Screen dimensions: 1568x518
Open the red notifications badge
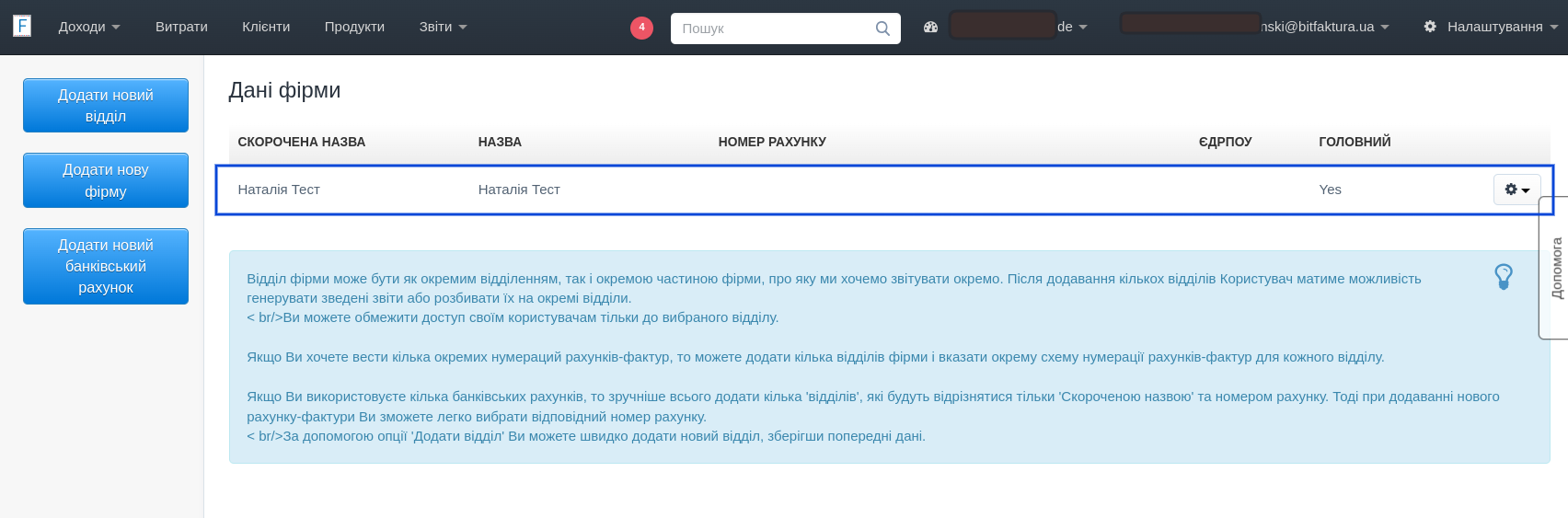point(641,28)
